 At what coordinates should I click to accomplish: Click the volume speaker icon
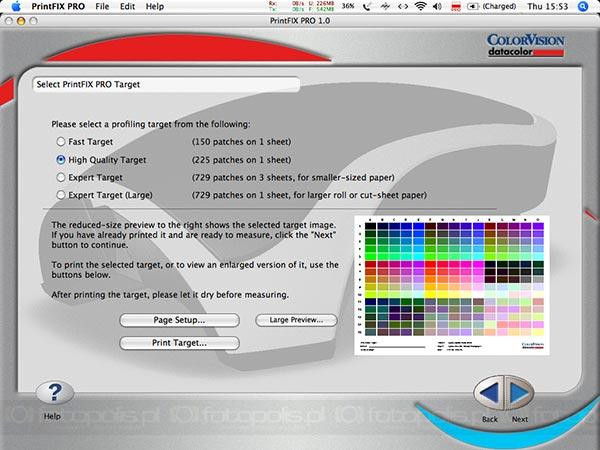[x=437, y=6]
